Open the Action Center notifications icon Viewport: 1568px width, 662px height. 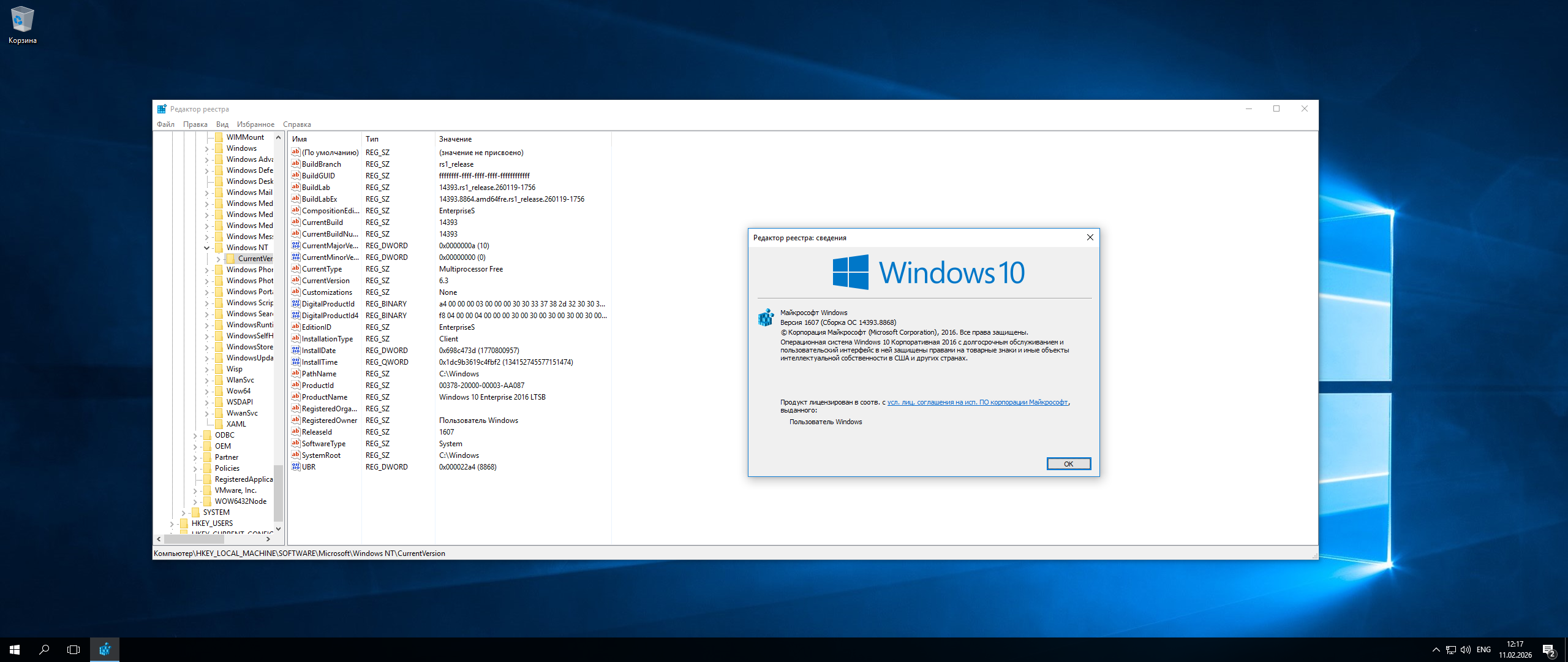pyautogui.click(x=1548, y=650)
